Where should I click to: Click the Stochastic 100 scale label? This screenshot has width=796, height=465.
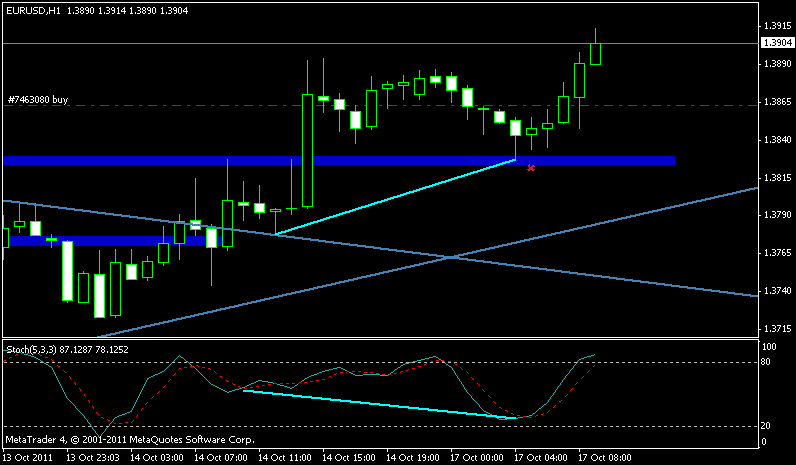(770, 347)
